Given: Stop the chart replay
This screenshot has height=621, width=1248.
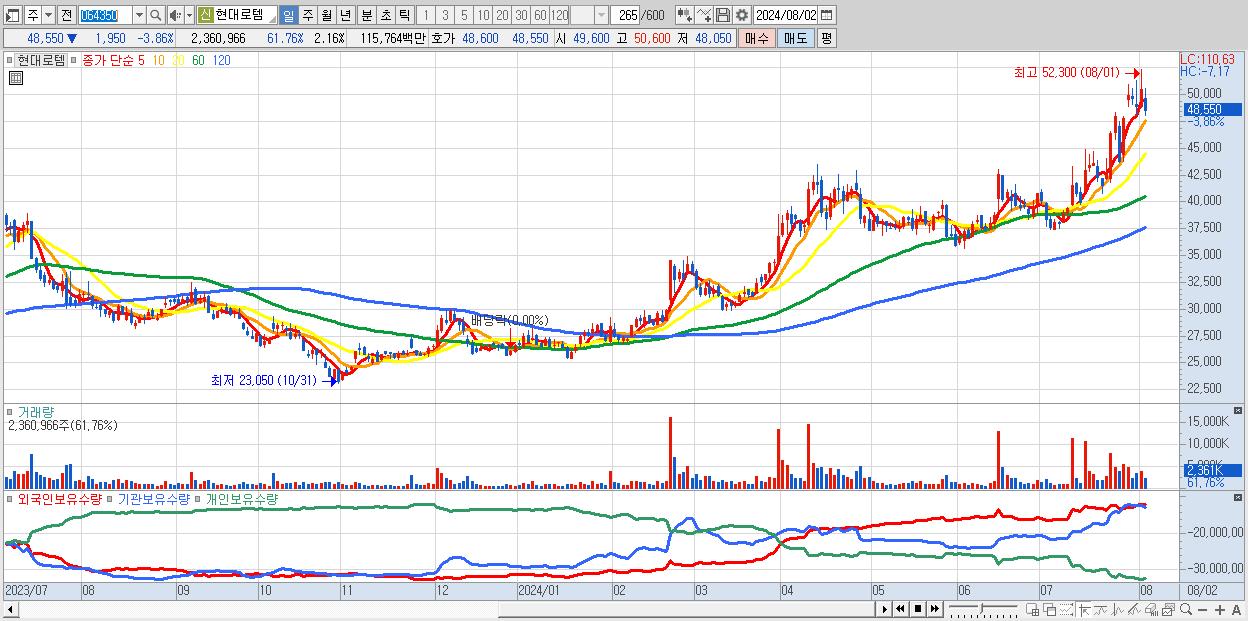Looking at the screenshot, I should pos(918,609).
